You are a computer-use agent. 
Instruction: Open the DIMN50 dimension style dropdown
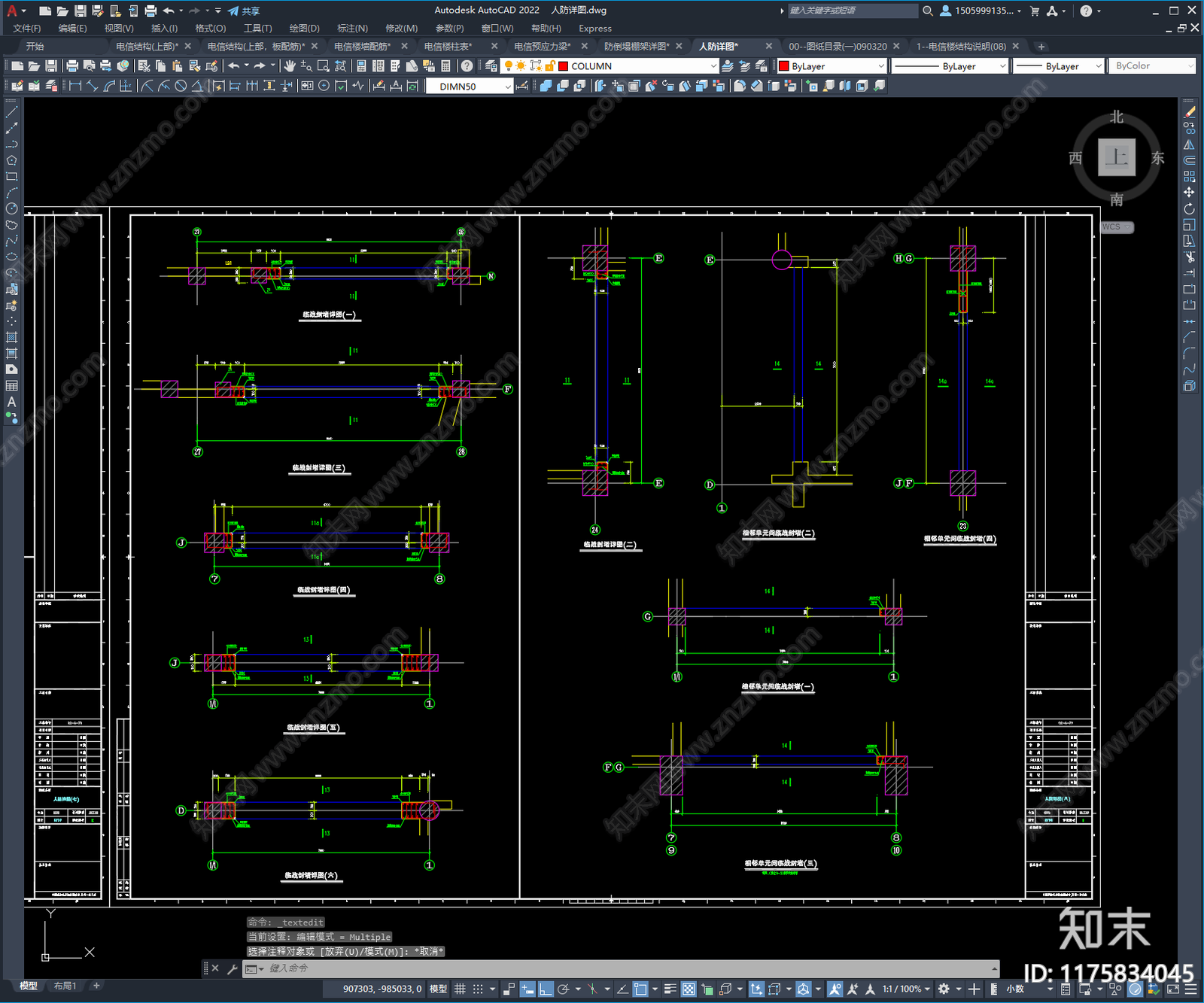pyautogui.click(x=508, y=87)
